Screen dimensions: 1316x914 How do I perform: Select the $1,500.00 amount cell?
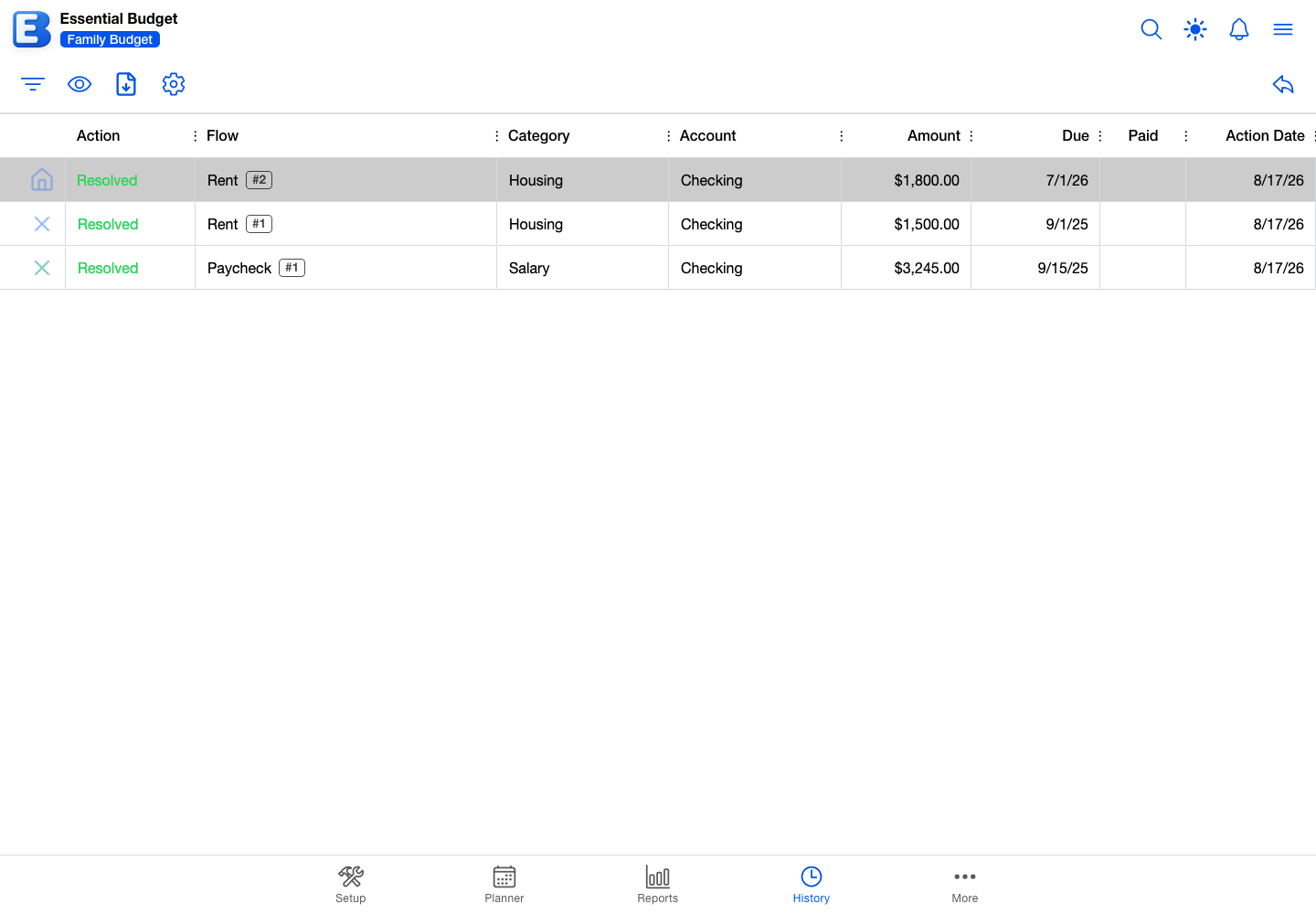point(906,224)
